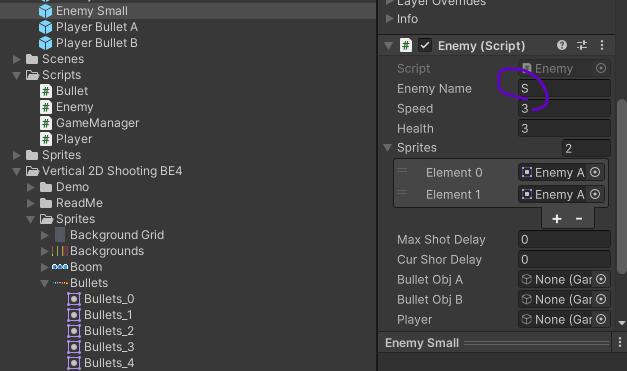The height and width of the screenshot is (371, 627).
Task: Click the Element 1 drag handle
Action: [x=402, y=193]
